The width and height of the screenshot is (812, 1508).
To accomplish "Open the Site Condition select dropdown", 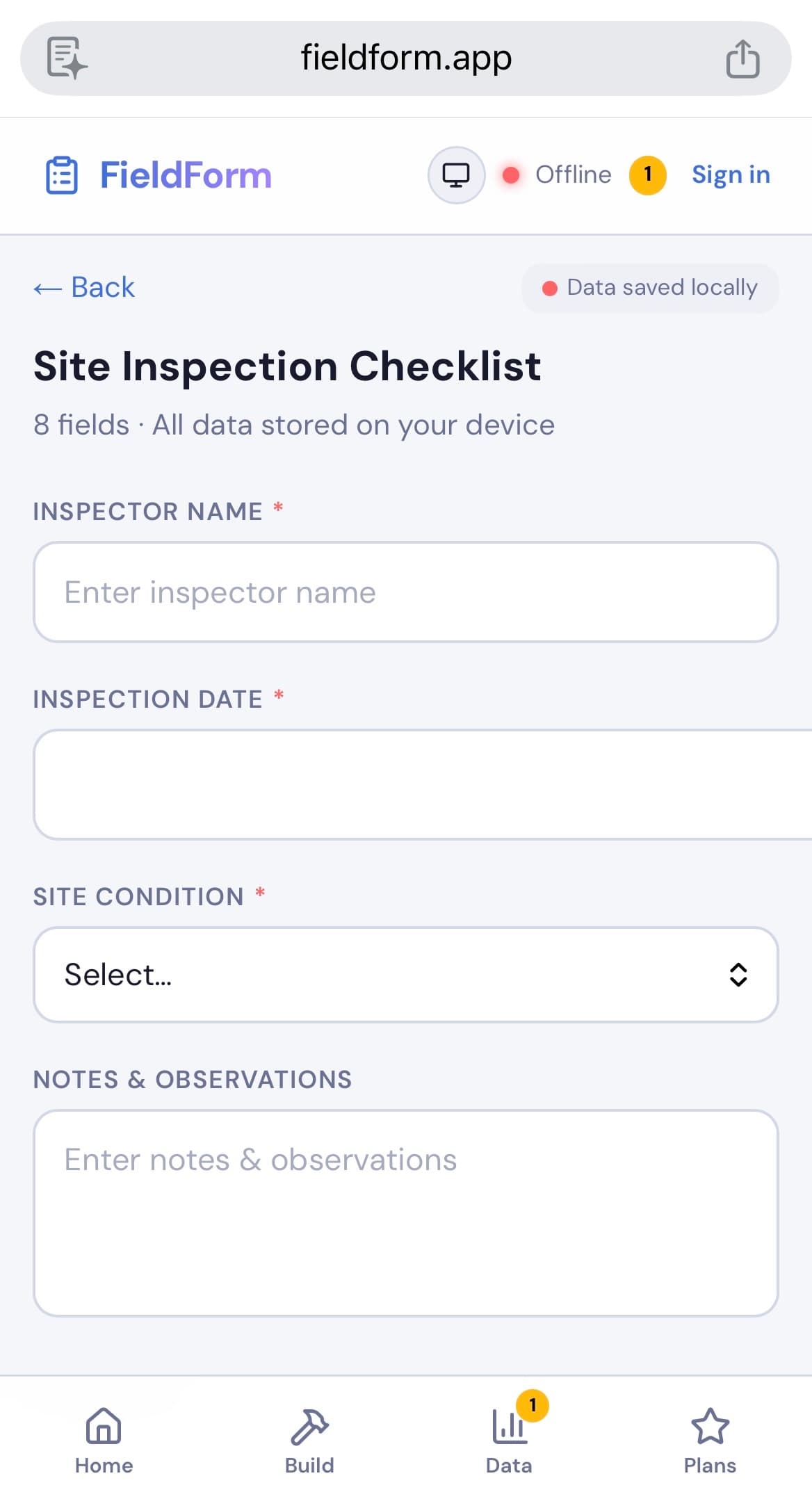I will coord(406,974).
